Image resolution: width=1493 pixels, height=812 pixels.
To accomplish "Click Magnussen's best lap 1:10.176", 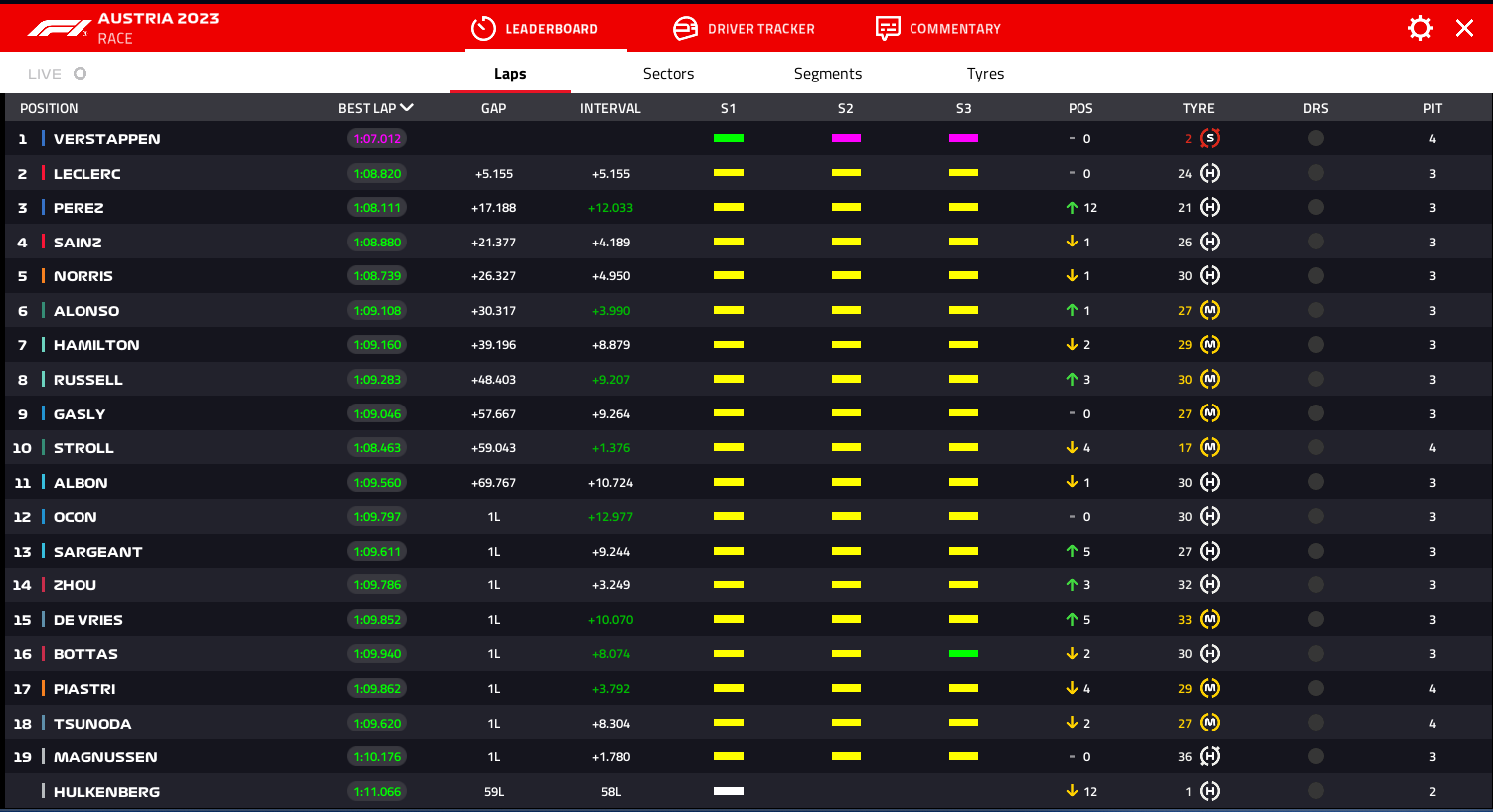I will point(377,757).
